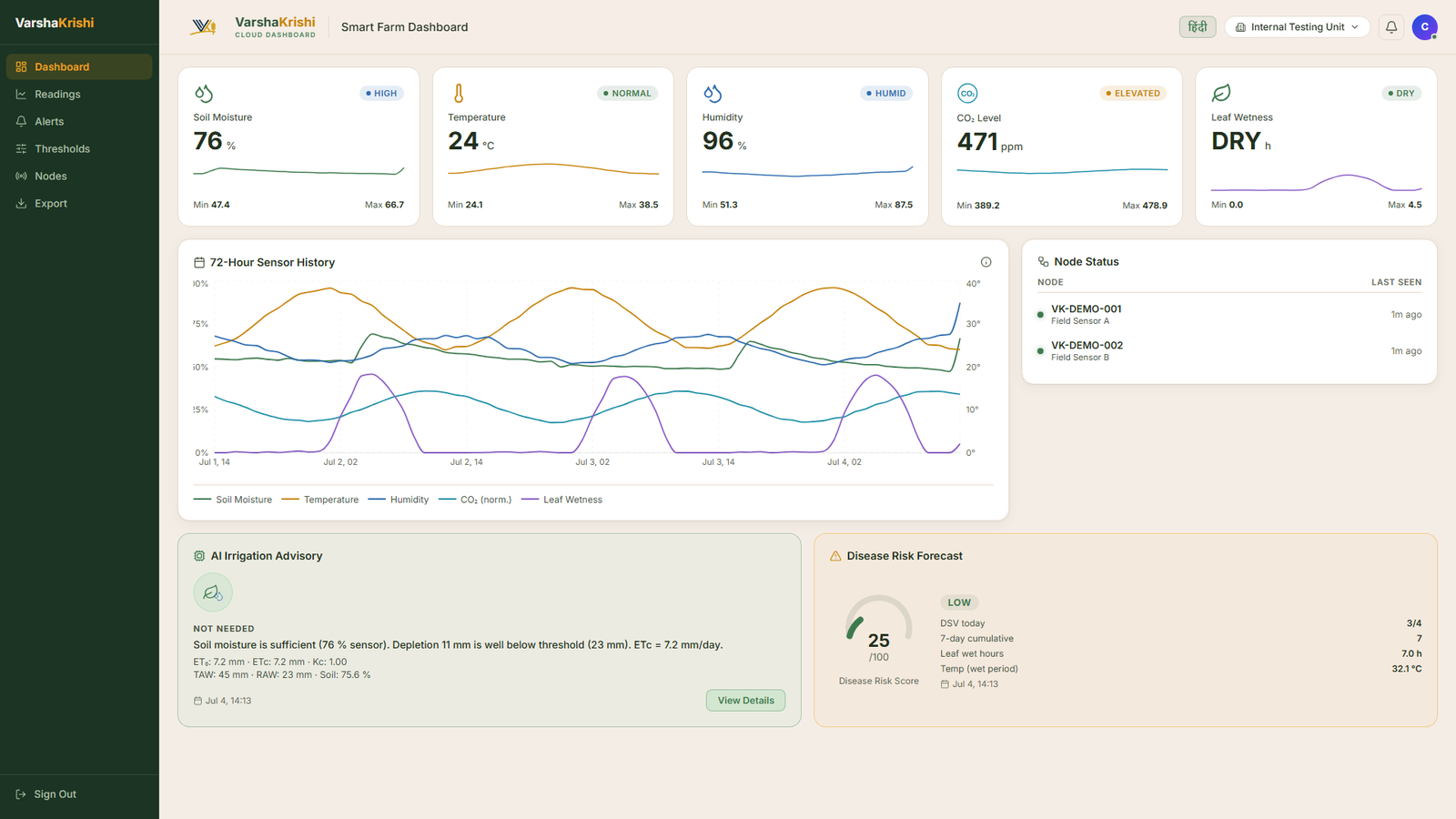Select node VK-DEMO-002

click(1229, 350)
